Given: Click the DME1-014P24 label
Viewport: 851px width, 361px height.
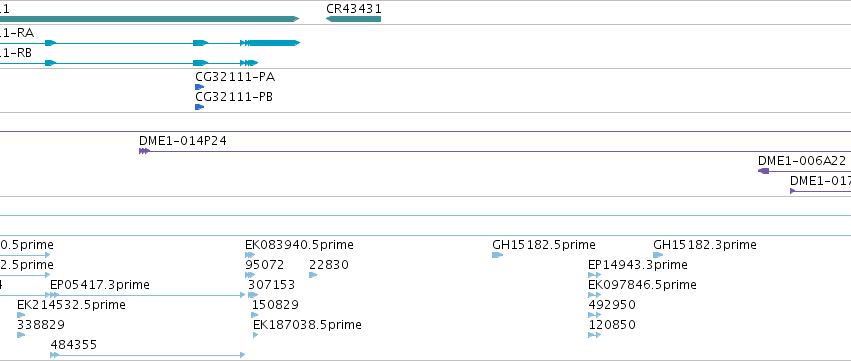Looking at the screenshot, I should (x=182, y=141).
